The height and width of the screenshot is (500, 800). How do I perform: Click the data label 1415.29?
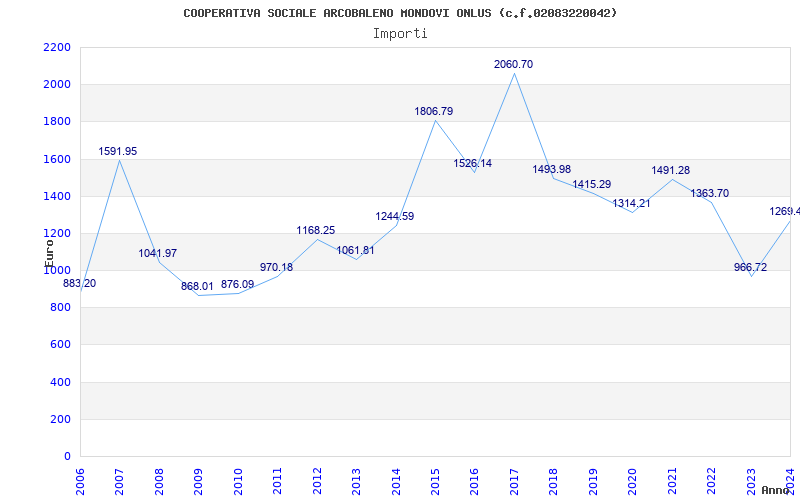click(x=592, y=185)
